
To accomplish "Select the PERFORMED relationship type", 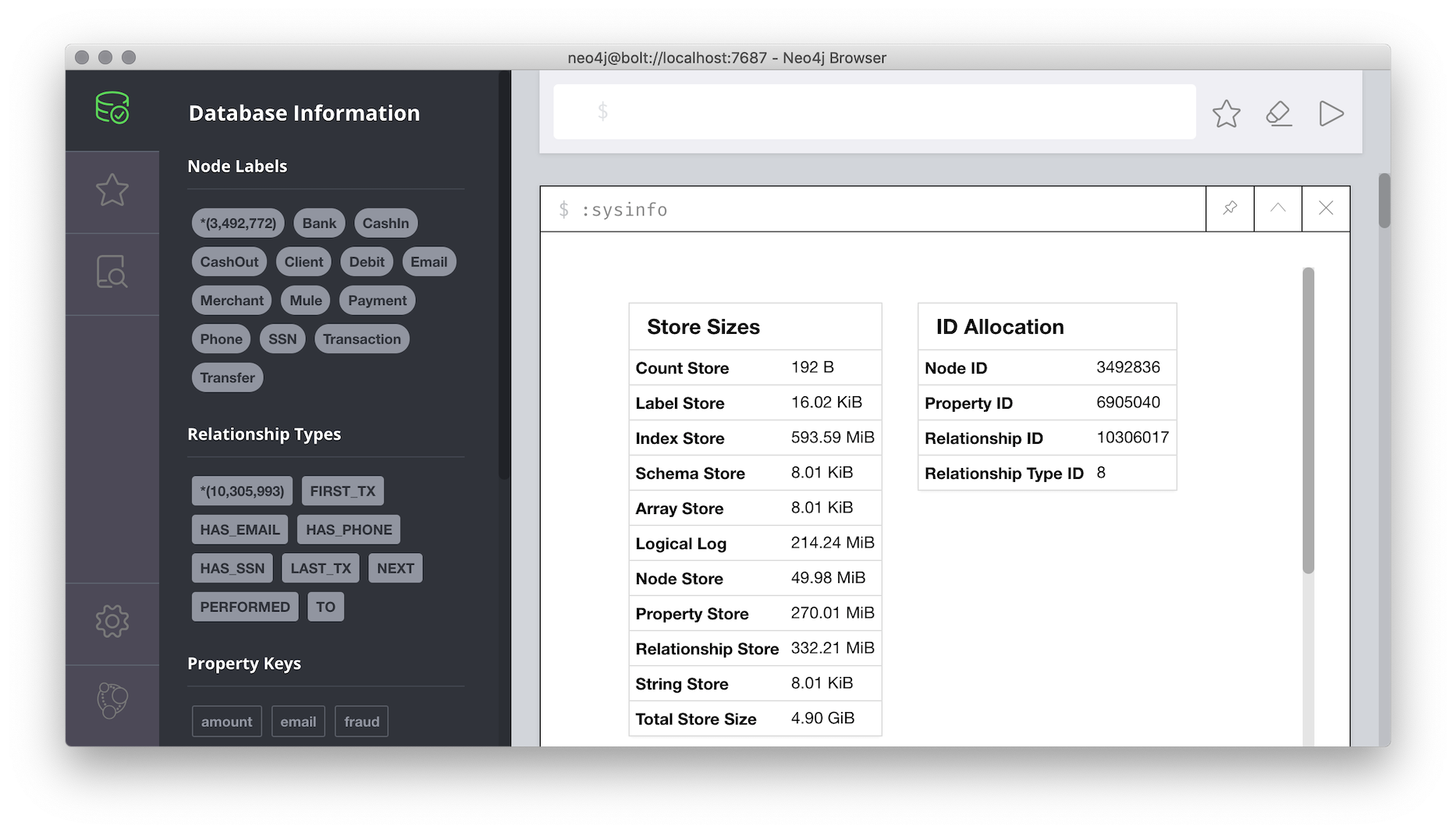I will (244, 606).
